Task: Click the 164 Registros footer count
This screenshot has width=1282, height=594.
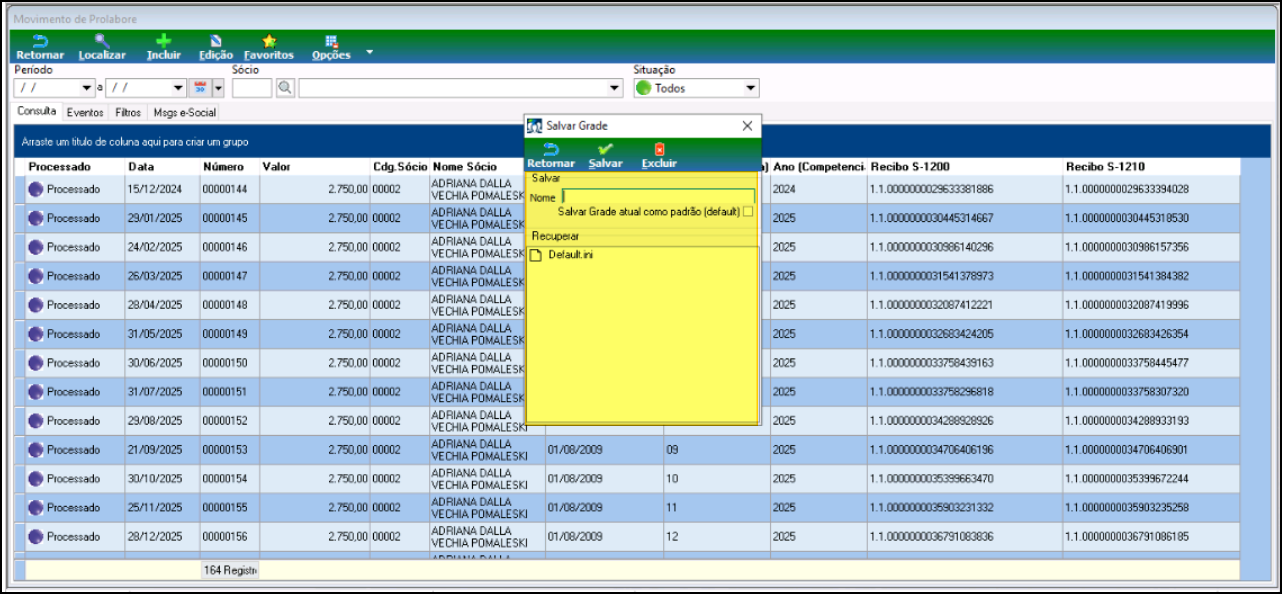Action: click(x=229, y=570)
